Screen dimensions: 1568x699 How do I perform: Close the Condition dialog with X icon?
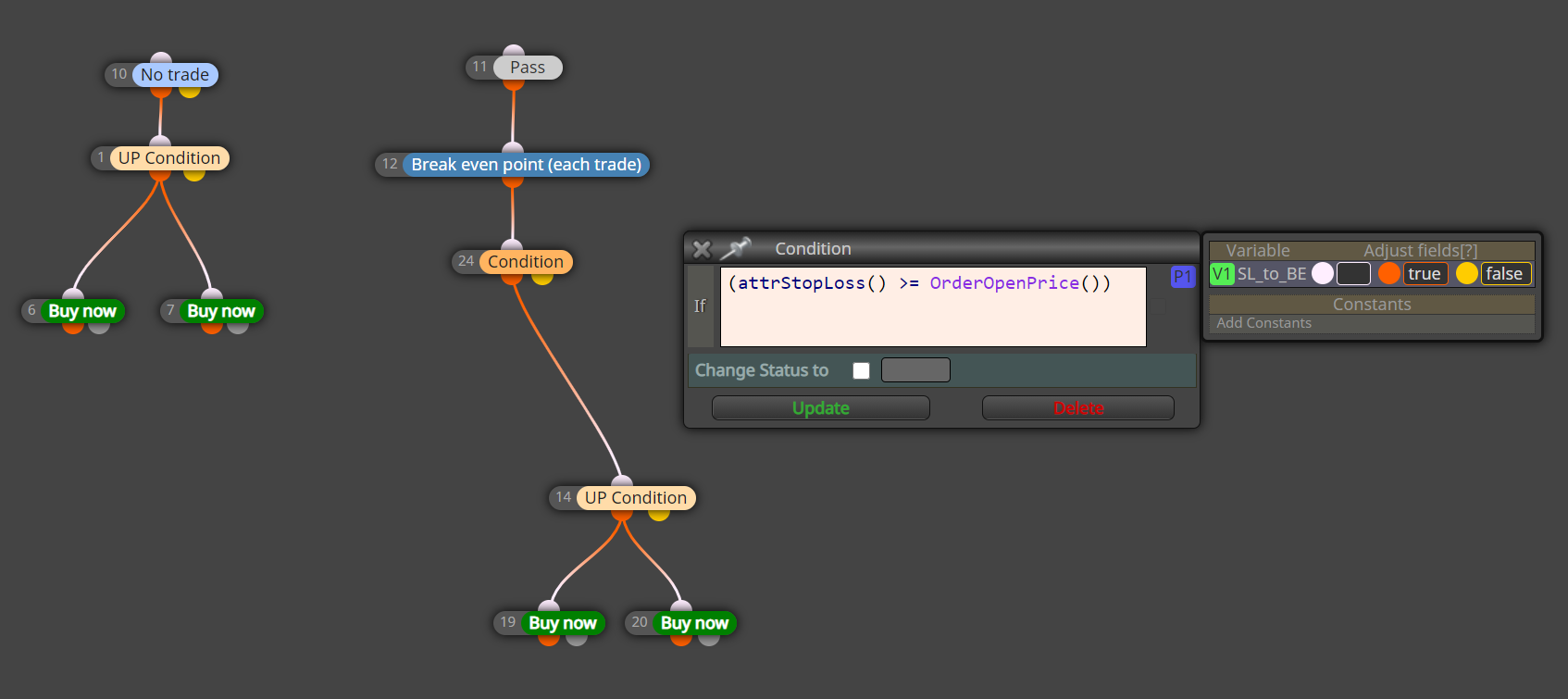(x=702, y=249)
